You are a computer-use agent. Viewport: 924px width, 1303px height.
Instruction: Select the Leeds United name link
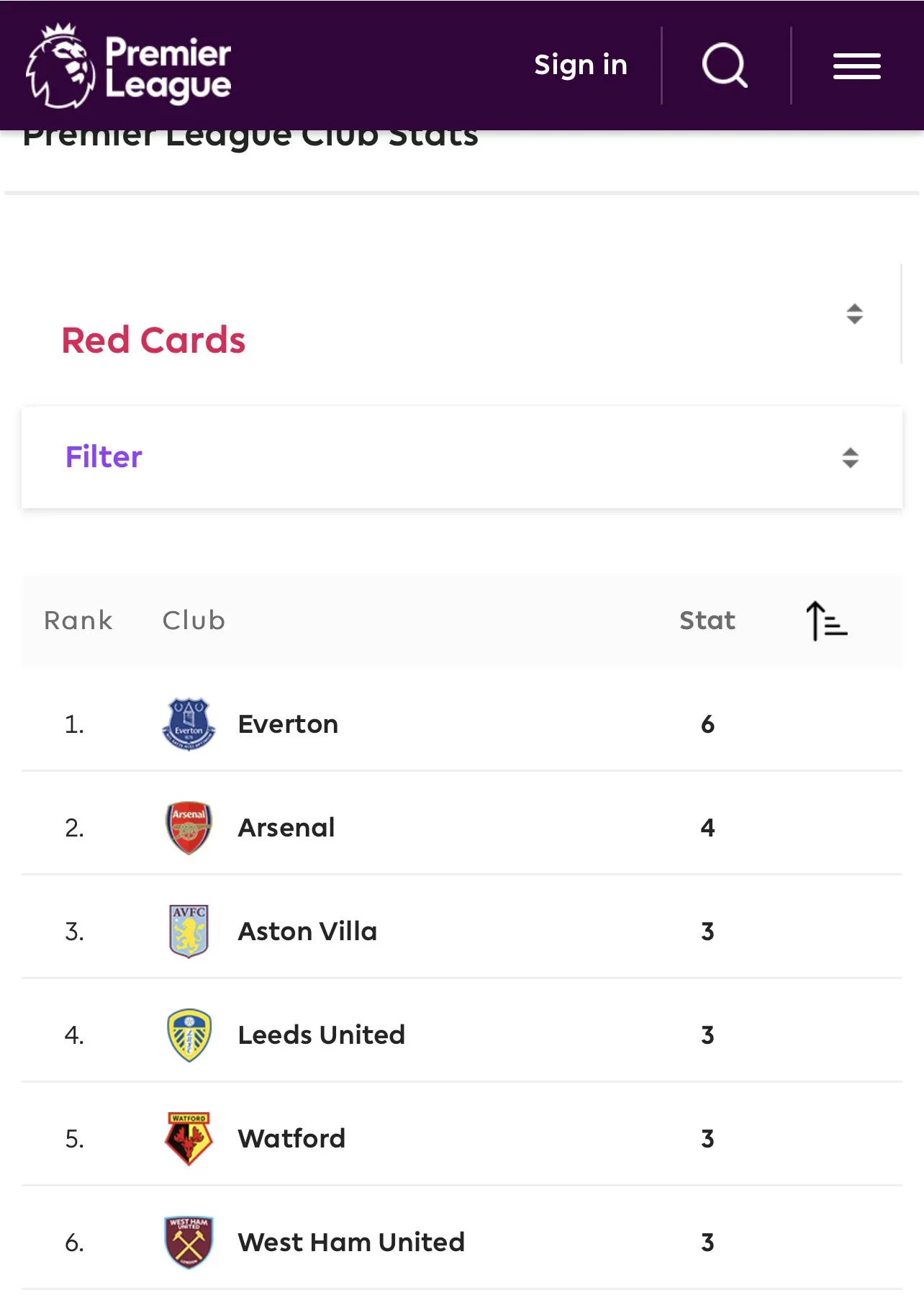pyautogui.click(x=321, y=1035)
